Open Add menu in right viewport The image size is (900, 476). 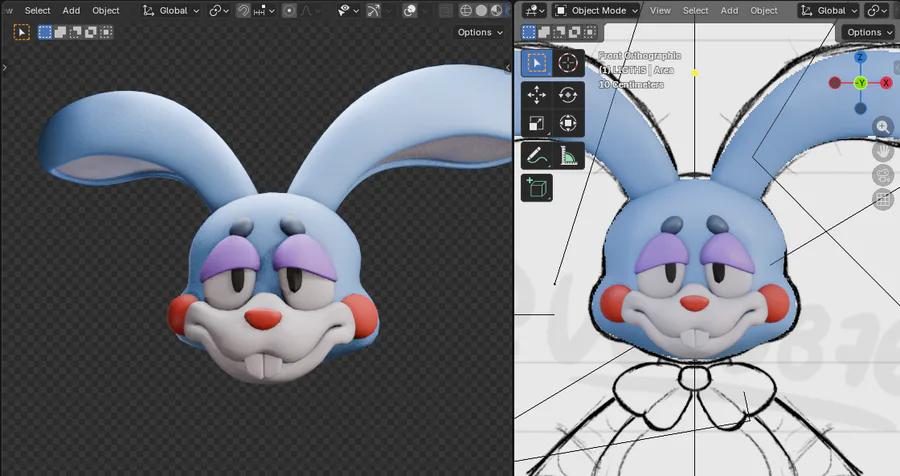730,10
